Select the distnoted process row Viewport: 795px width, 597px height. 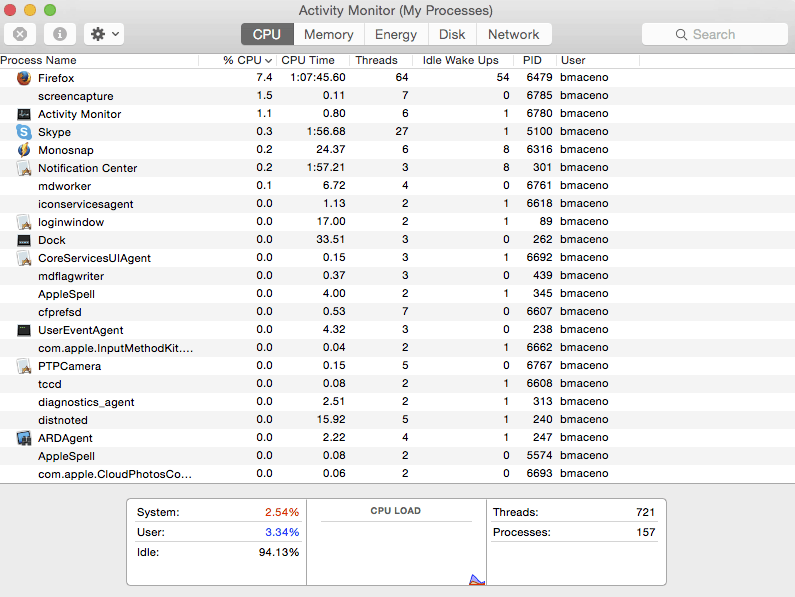[x=398, y=420]
